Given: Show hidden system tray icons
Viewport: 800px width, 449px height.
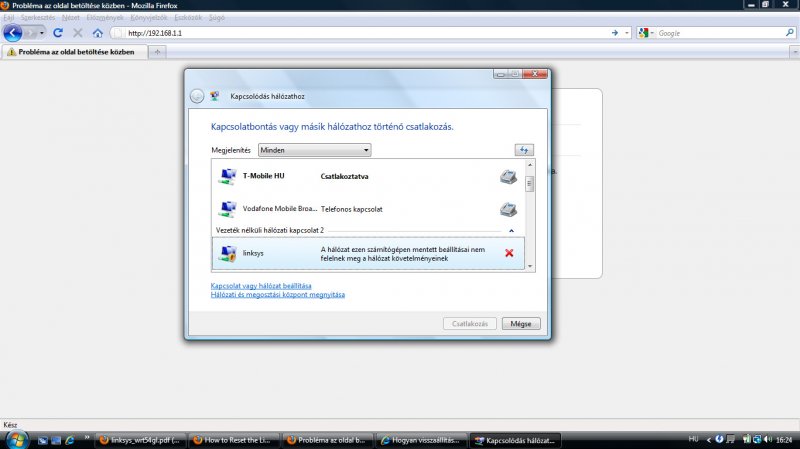Looking at the screenshot, I should click(709, 440).
